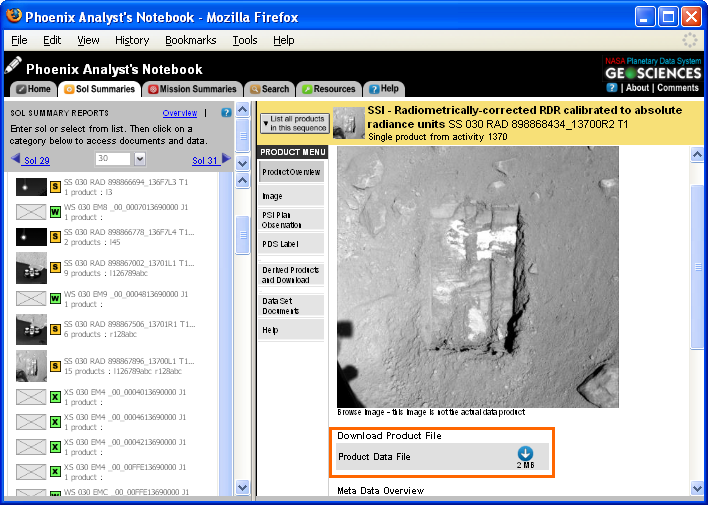Image resolution: width=708 pixels, height=505 pixels.
Task: Click the About link
Action: point(637,88)
